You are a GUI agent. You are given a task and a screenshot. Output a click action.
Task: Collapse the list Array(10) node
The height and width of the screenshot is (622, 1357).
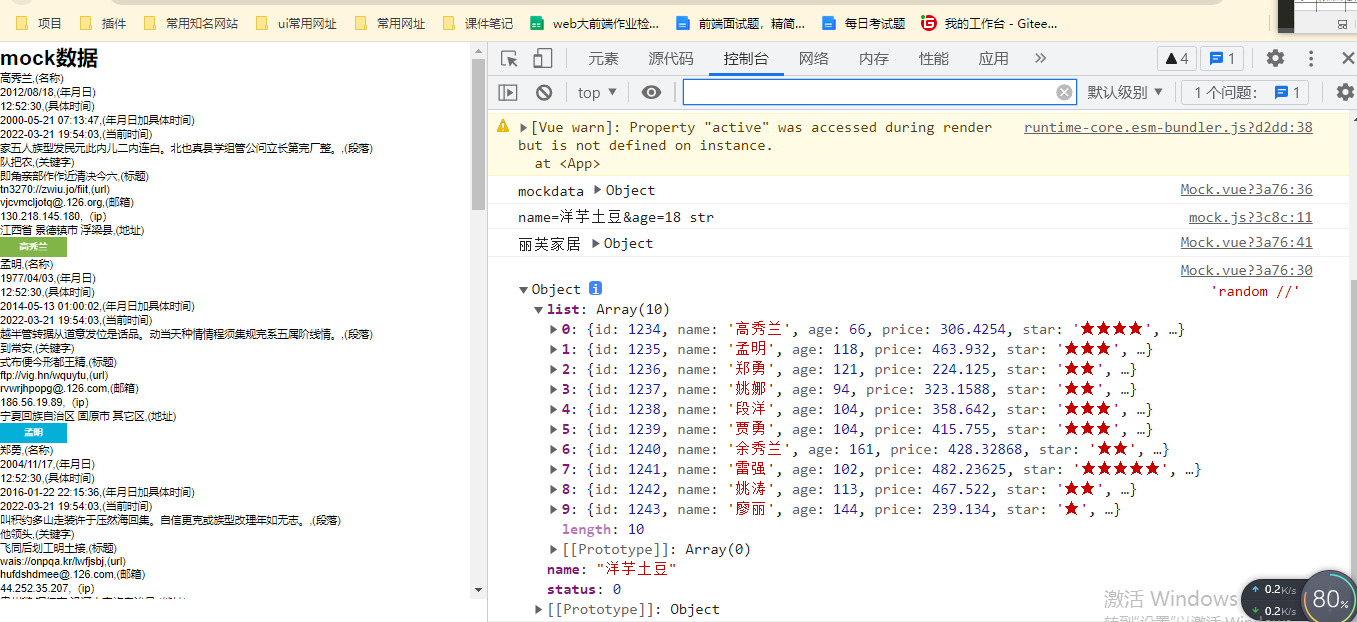[x=538, y=310]
